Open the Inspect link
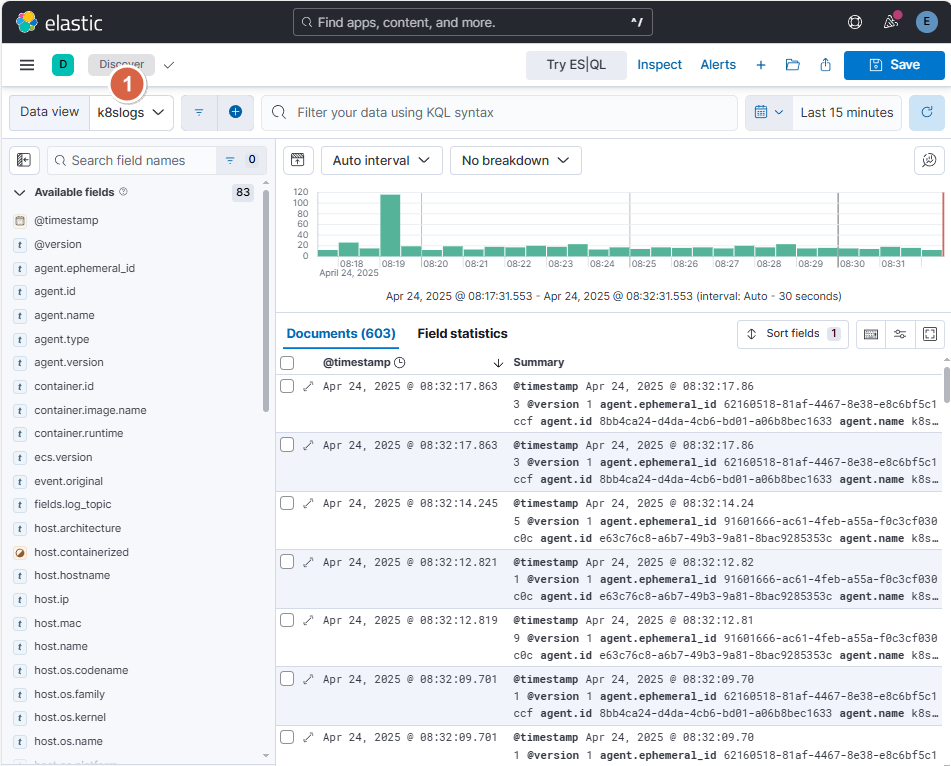Screen dimensions: 951x766 coord(659,65)
